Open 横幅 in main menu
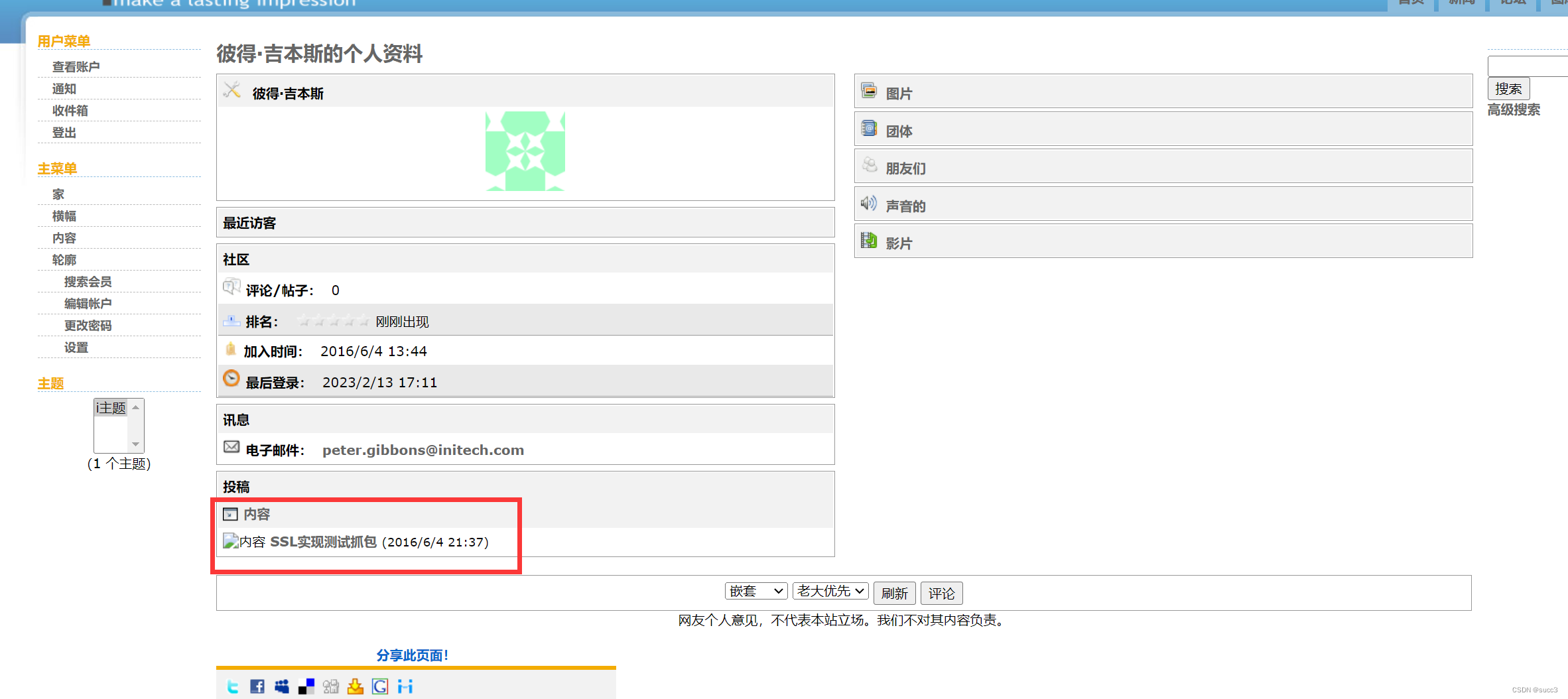 point(64,216)
